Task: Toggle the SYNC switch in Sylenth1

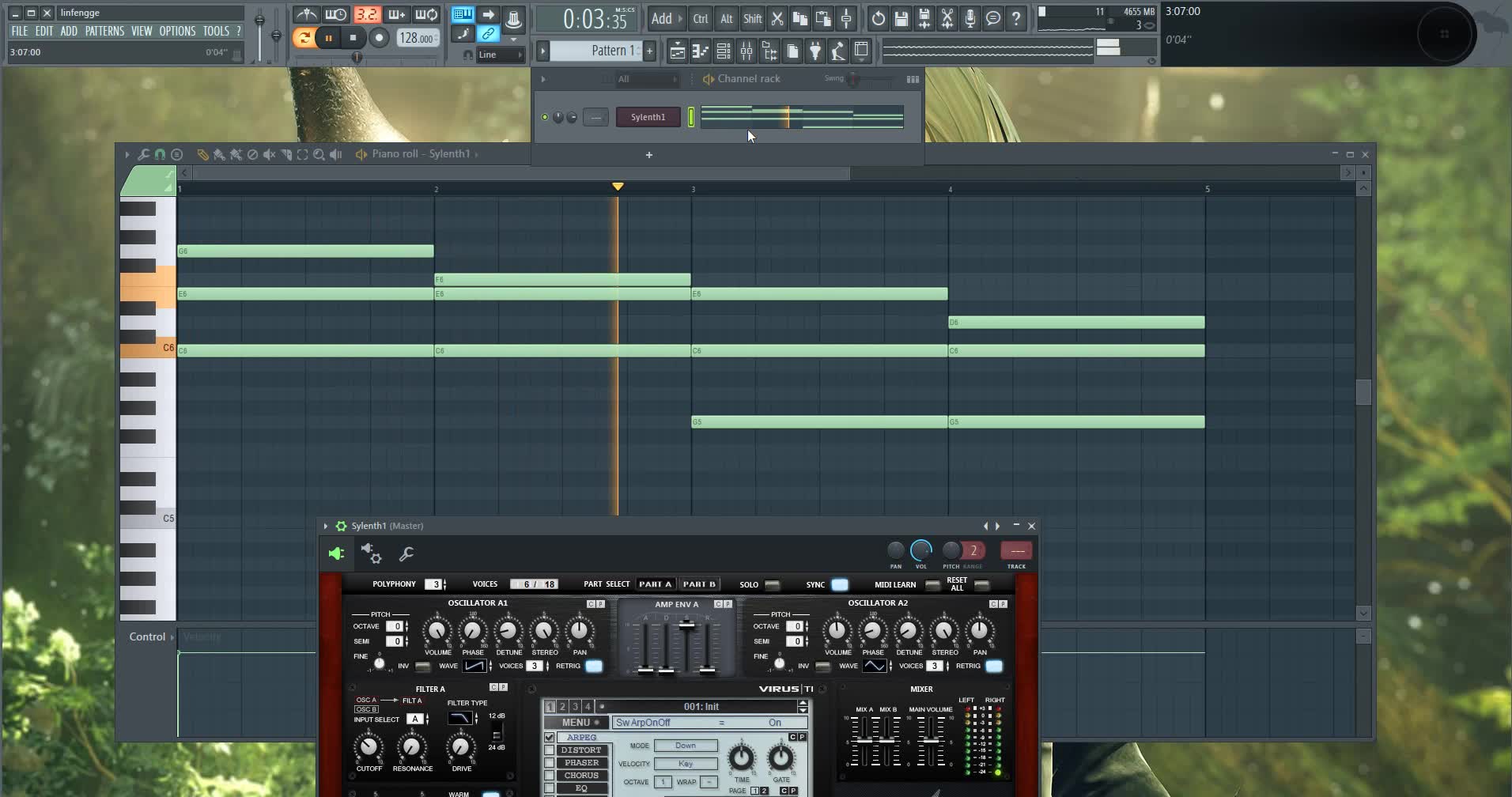Action: click(840, 584)
